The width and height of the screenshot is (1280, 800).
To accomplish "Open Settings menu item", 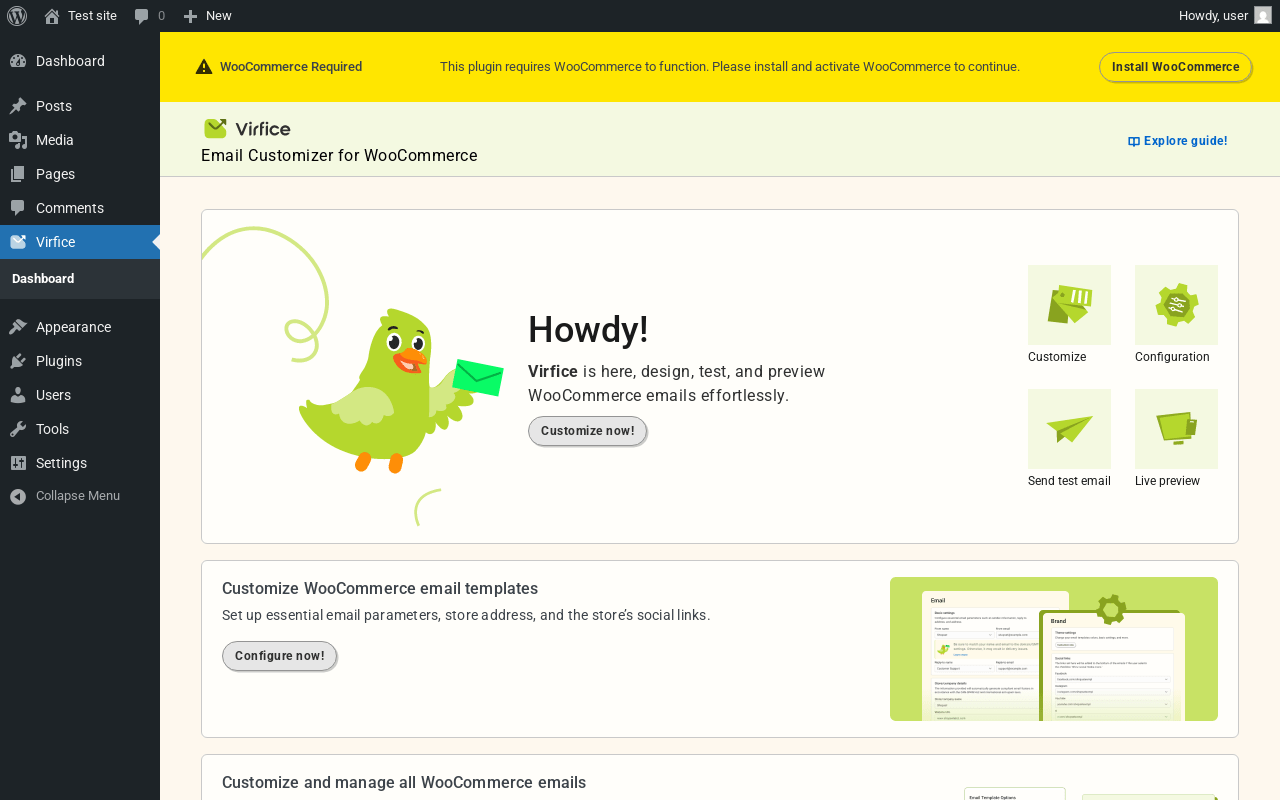I will [x=80, y=463].
